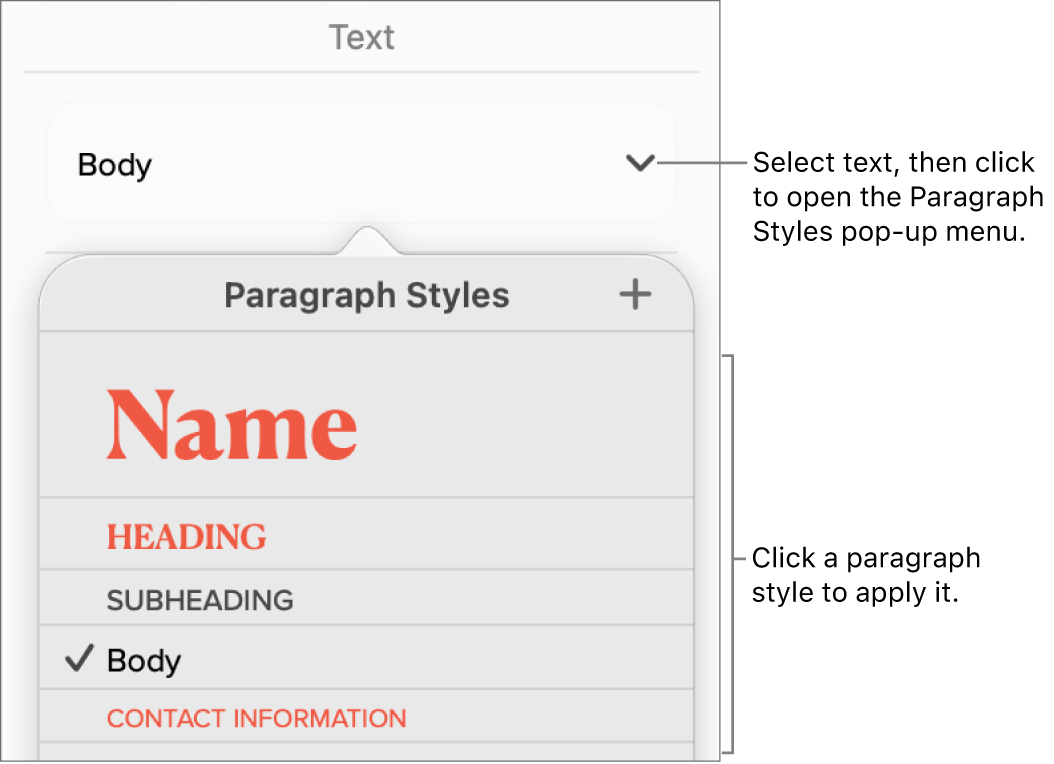Click the checkmark beside Body
1054x764 pixels.
pyautogui.click(x=77, y=659)
